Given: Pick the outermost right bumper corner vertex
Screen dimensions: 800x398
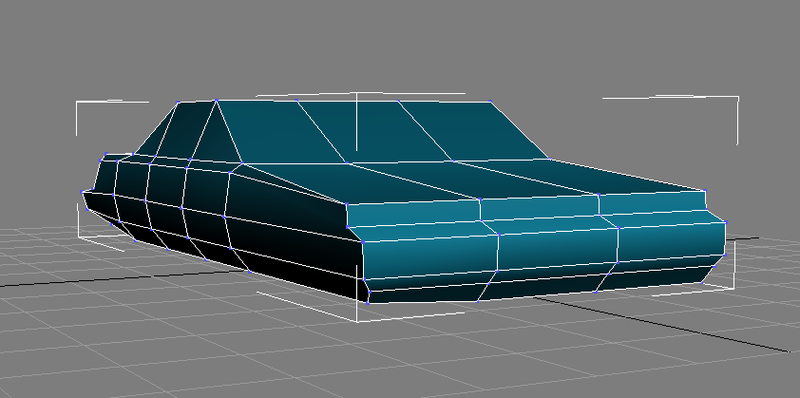Looking at the screenshot, I should click(x=725, y=222).
